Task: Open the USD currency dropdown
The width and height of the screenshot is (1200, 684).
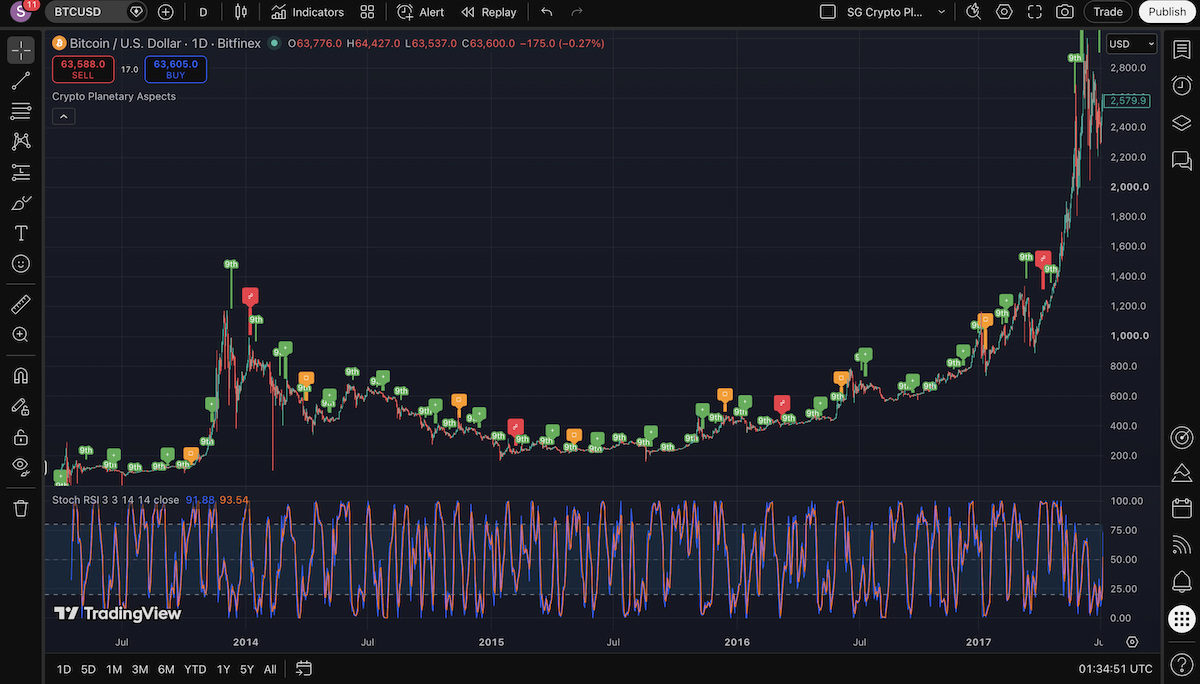Action: 1132,44
